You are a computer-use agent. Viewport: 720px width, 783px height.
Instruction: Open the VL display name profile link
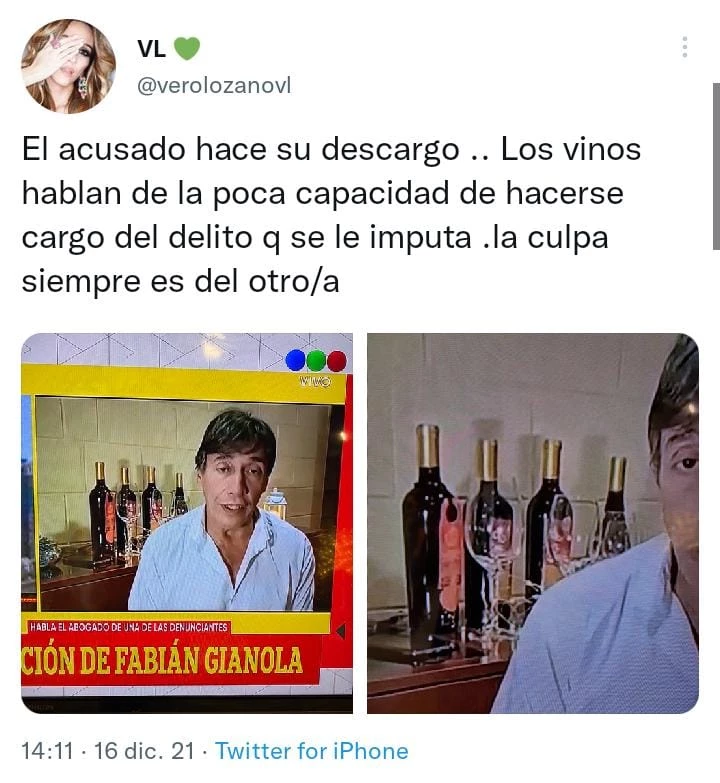151,48
